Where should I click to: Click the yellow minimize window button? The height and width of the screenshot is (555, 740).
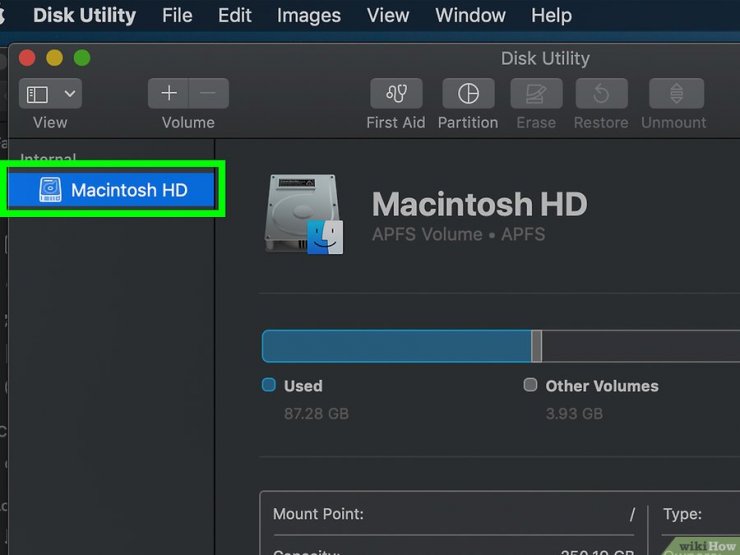[x=54, y=58]
